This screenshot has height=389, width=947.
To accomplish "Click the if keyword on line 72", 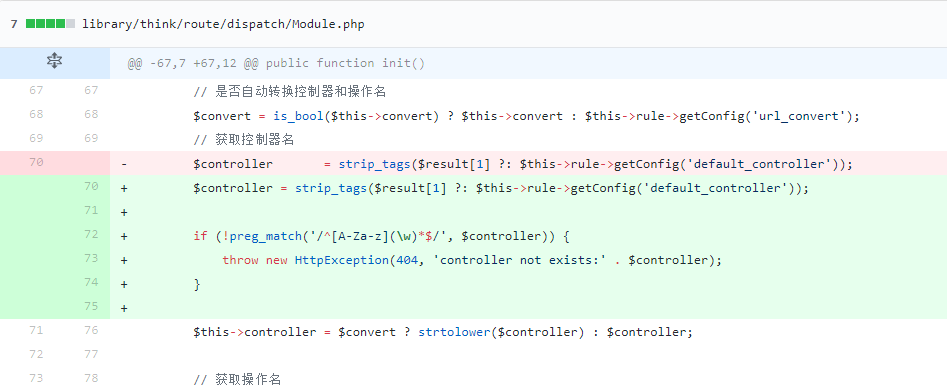I will [x=201, y=236].
